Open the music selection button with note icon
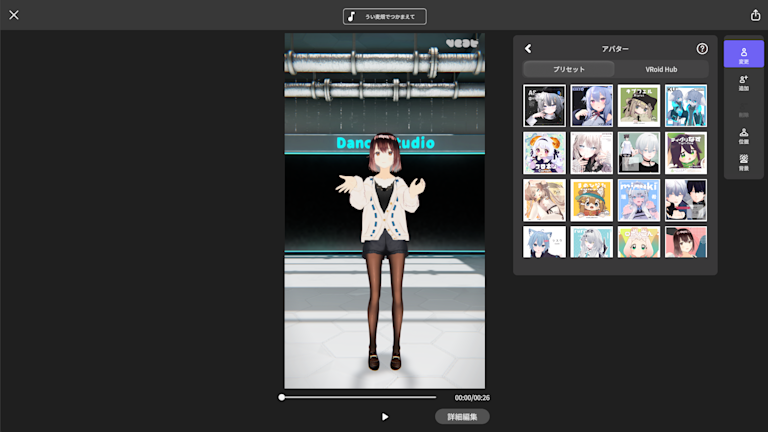 [384, 17]
